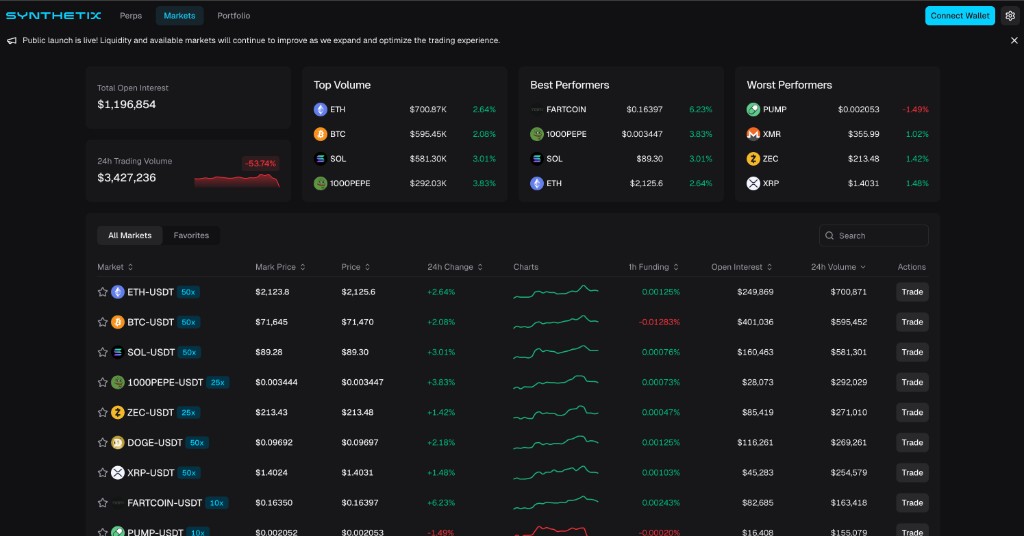Click the Synthetix logo
1024x536 pixels.
point(54,16)
